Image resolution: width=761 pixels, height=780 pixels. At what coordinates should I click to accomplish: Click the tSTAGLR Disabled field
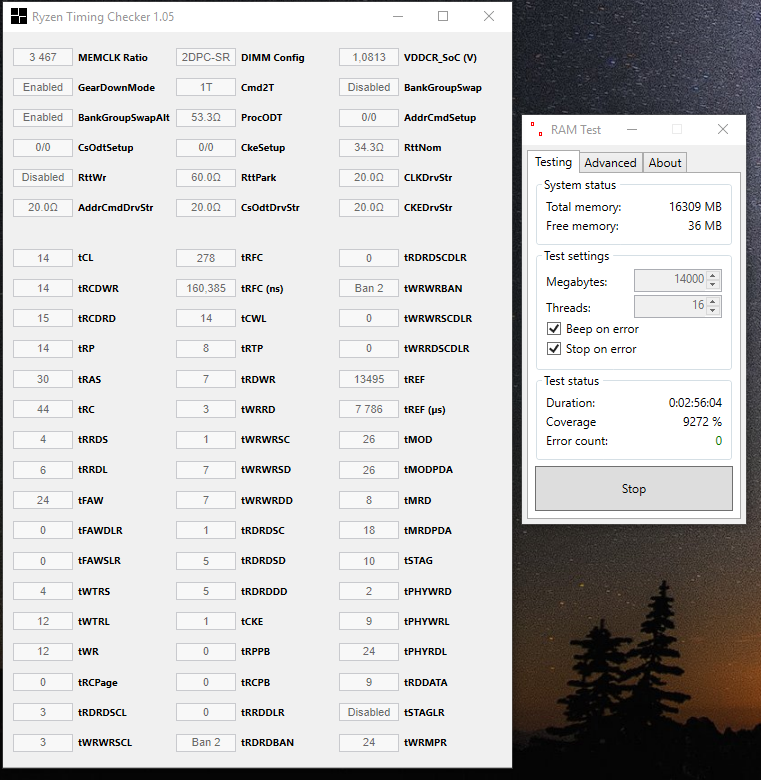coord(369,712)
